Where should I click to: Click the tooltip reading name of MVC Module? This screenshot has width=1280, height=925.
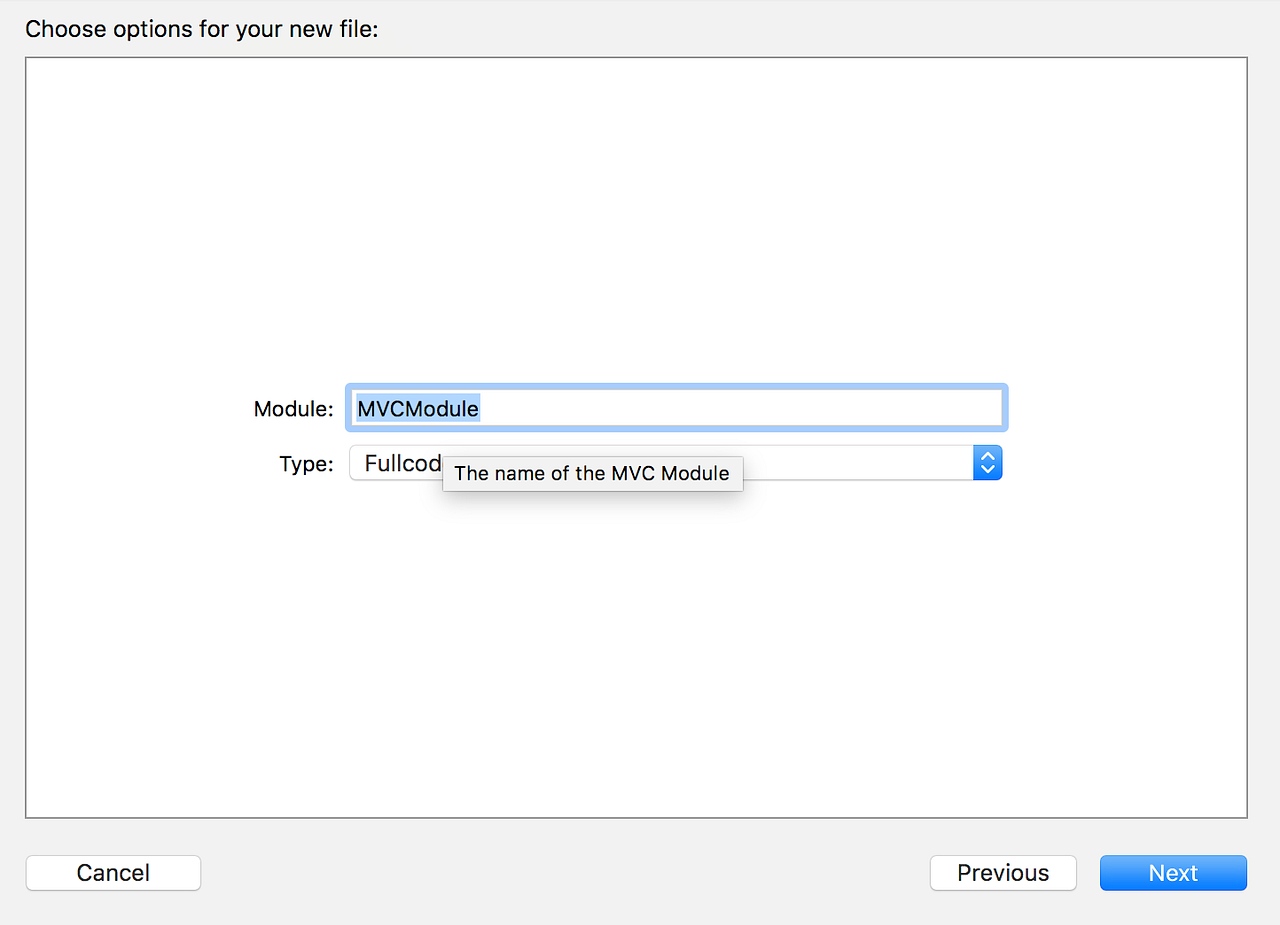[592, 473]
